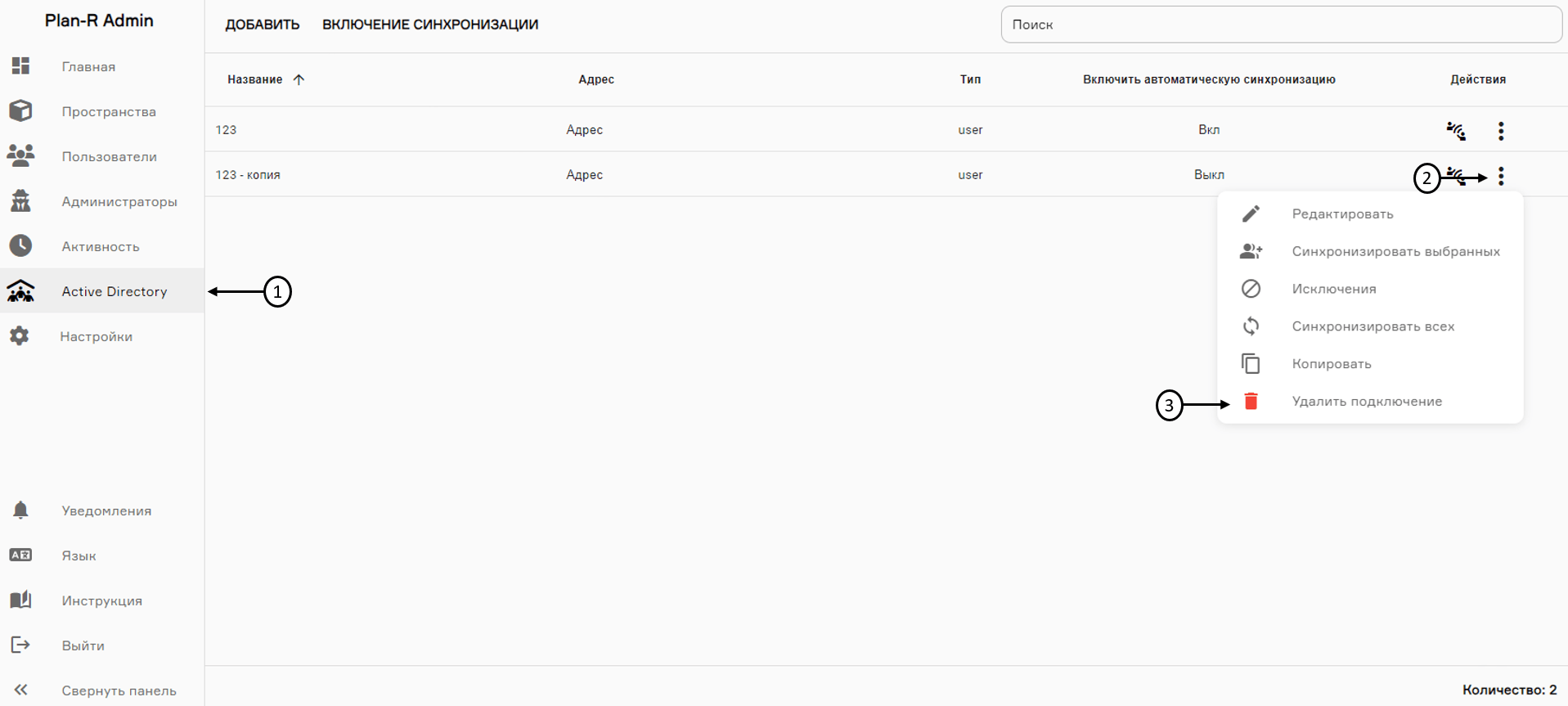This screenshot has width=1568, height=706.
Task: Click the pencil icon beside Редактировать
Action: (x=1251, y=214)
